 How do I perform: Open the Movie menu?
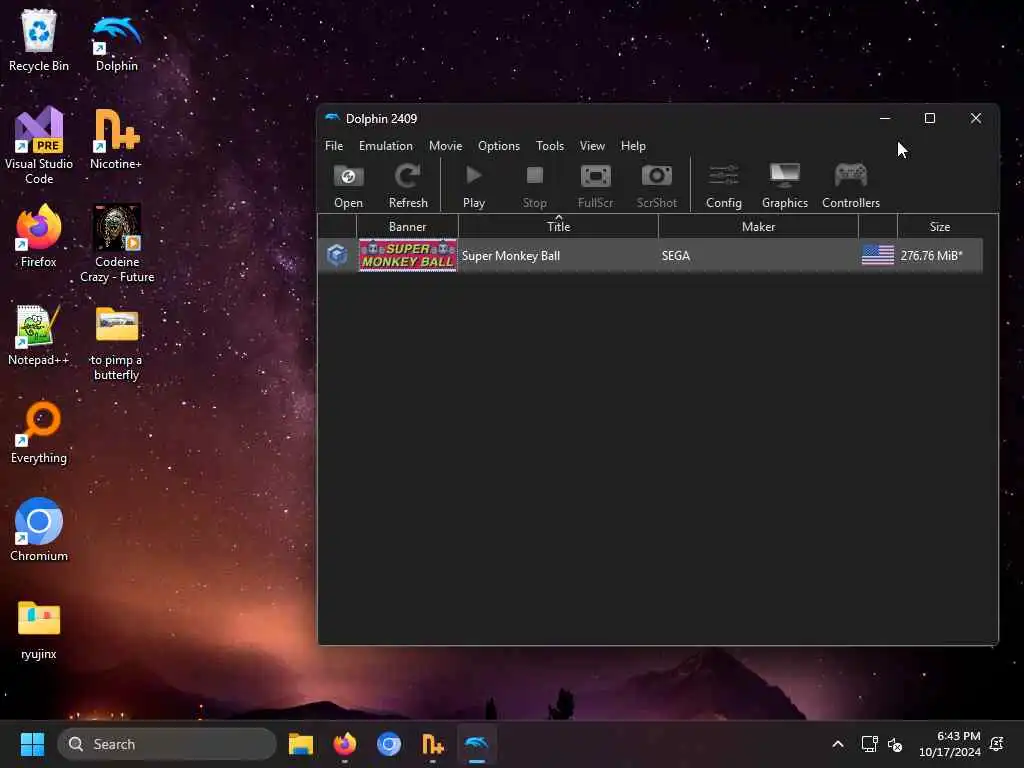pyautogui.click(x=445, y=146)
